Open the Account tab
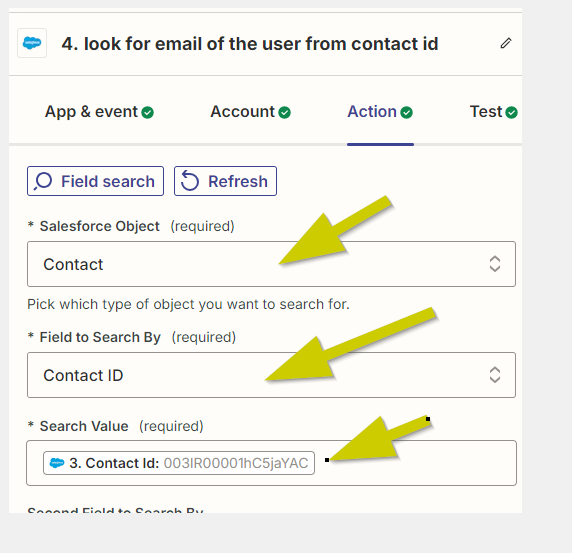Screen dimensions: 572x553 coord(251,112)
